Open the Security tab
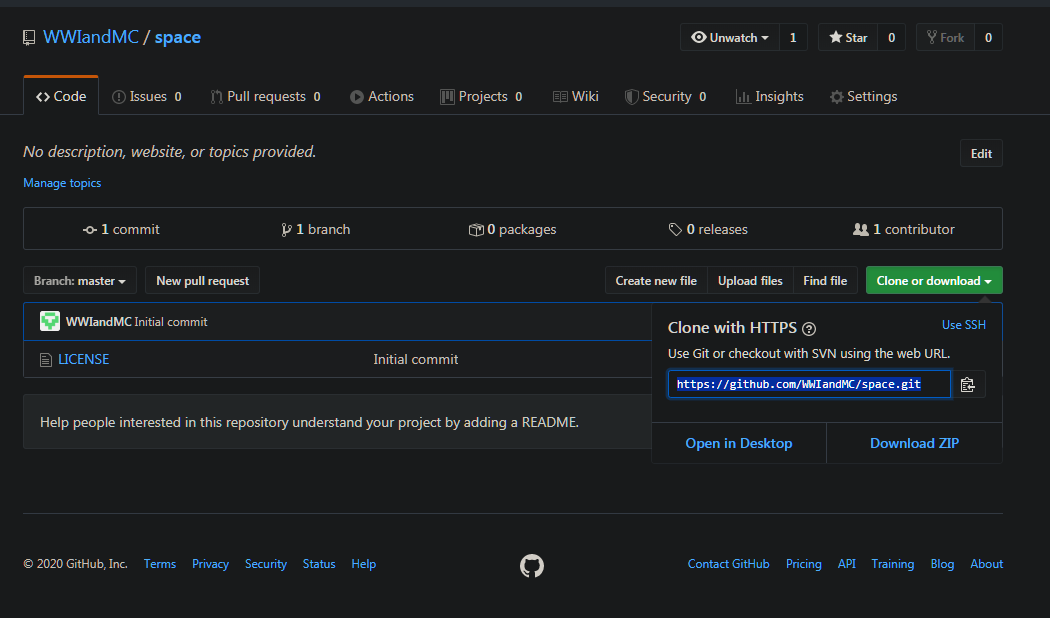Screen dimensions: 1050x618 pos(666,96)
